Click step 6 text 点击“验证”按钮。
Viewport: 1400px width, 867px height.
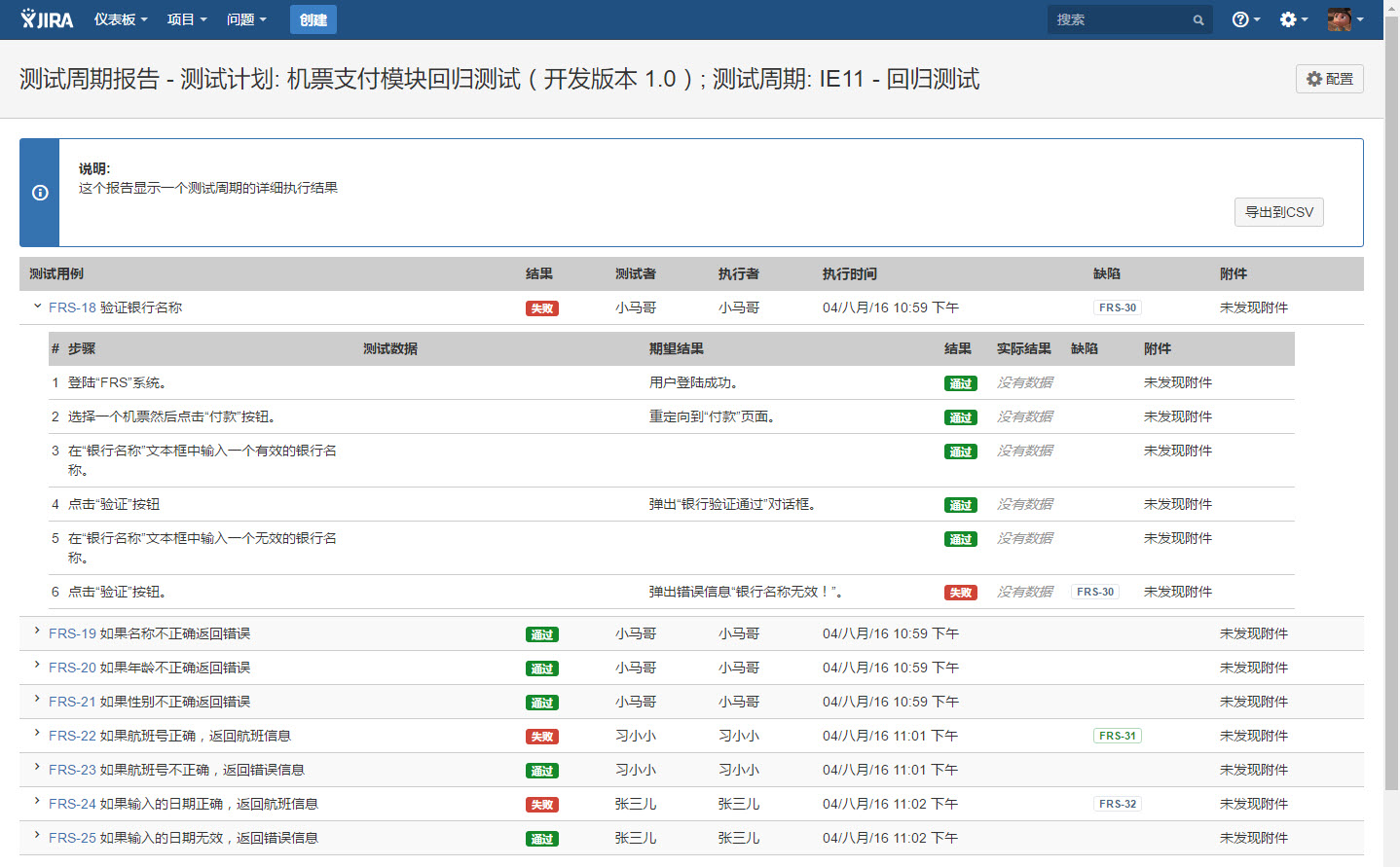click(120, 592)
